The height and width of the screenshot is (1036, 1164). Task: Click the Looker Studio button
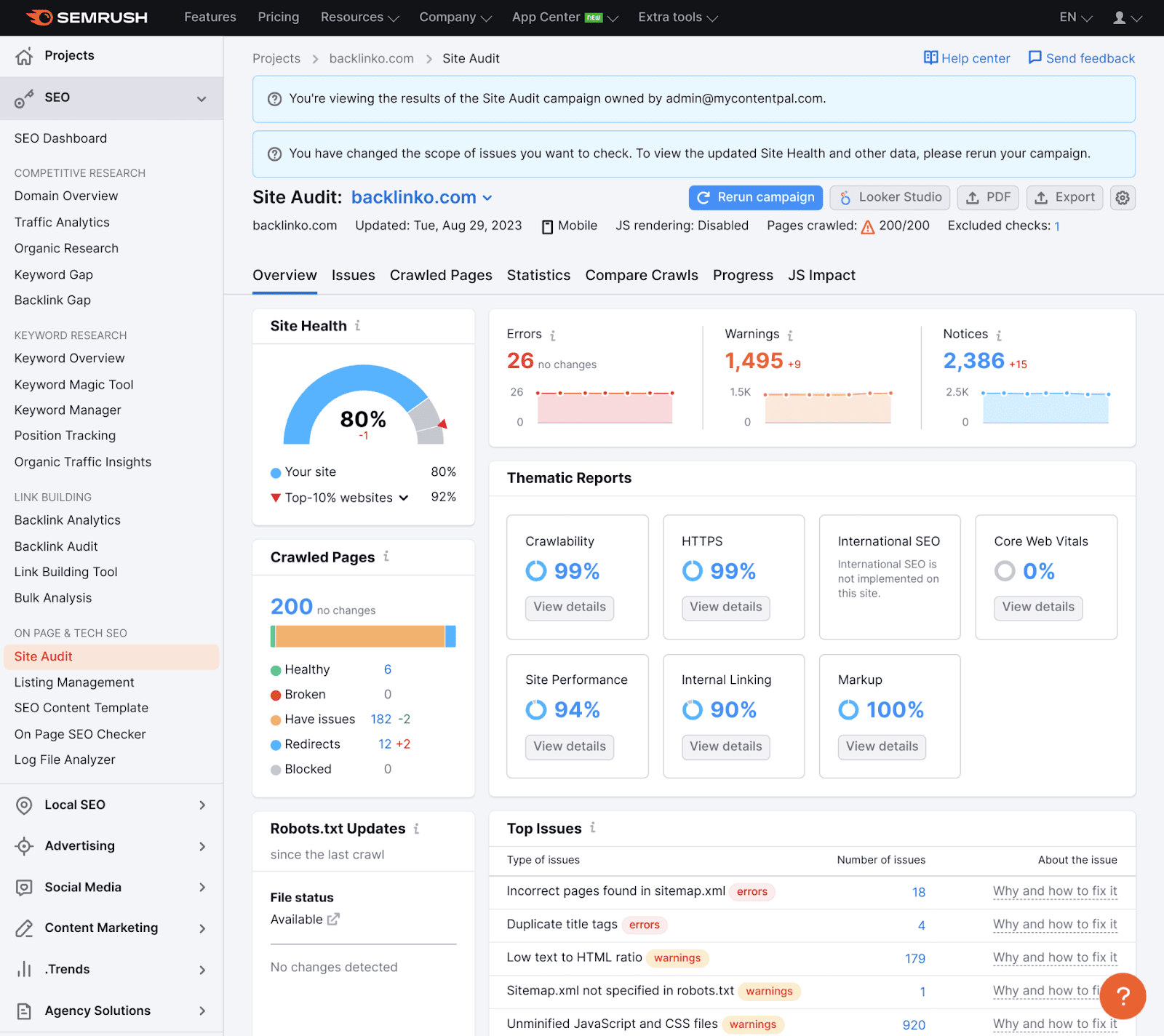tap(890, 198)
